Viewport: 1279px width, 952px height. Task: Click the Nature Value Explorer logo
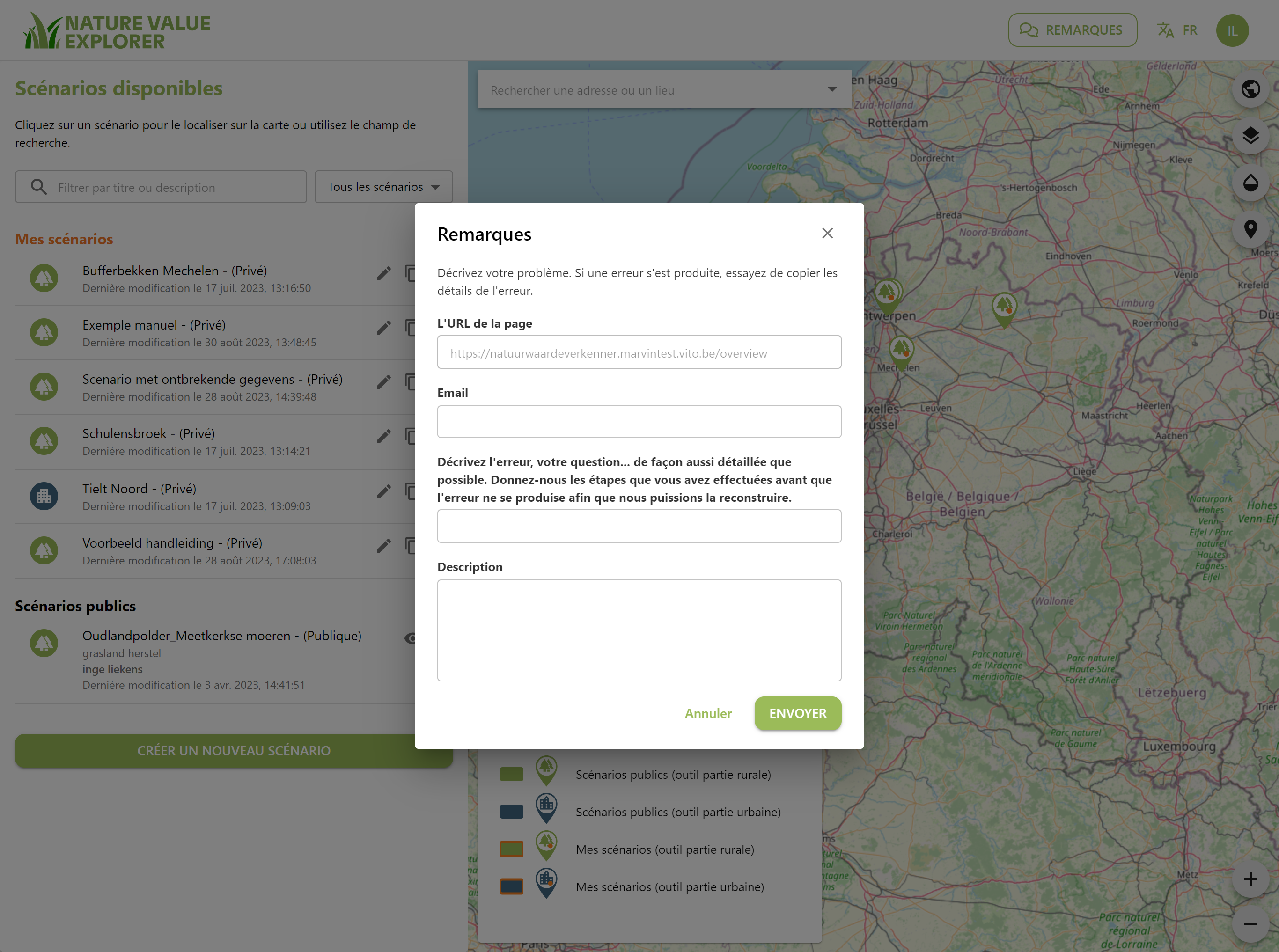tap(117, 31)
